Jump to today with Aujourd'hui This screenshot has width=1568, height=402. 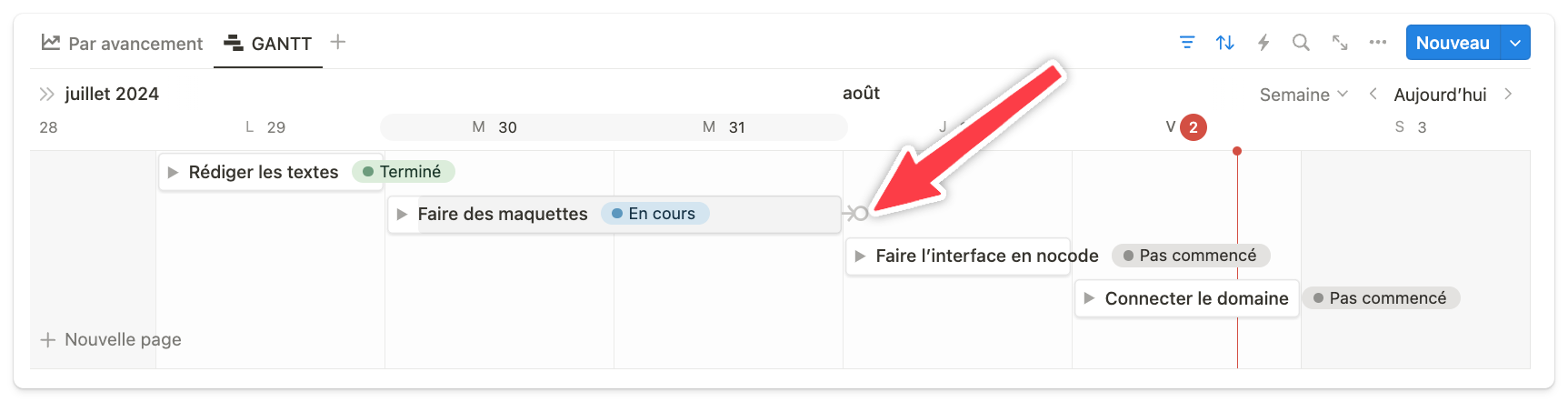coord(1440,95)
